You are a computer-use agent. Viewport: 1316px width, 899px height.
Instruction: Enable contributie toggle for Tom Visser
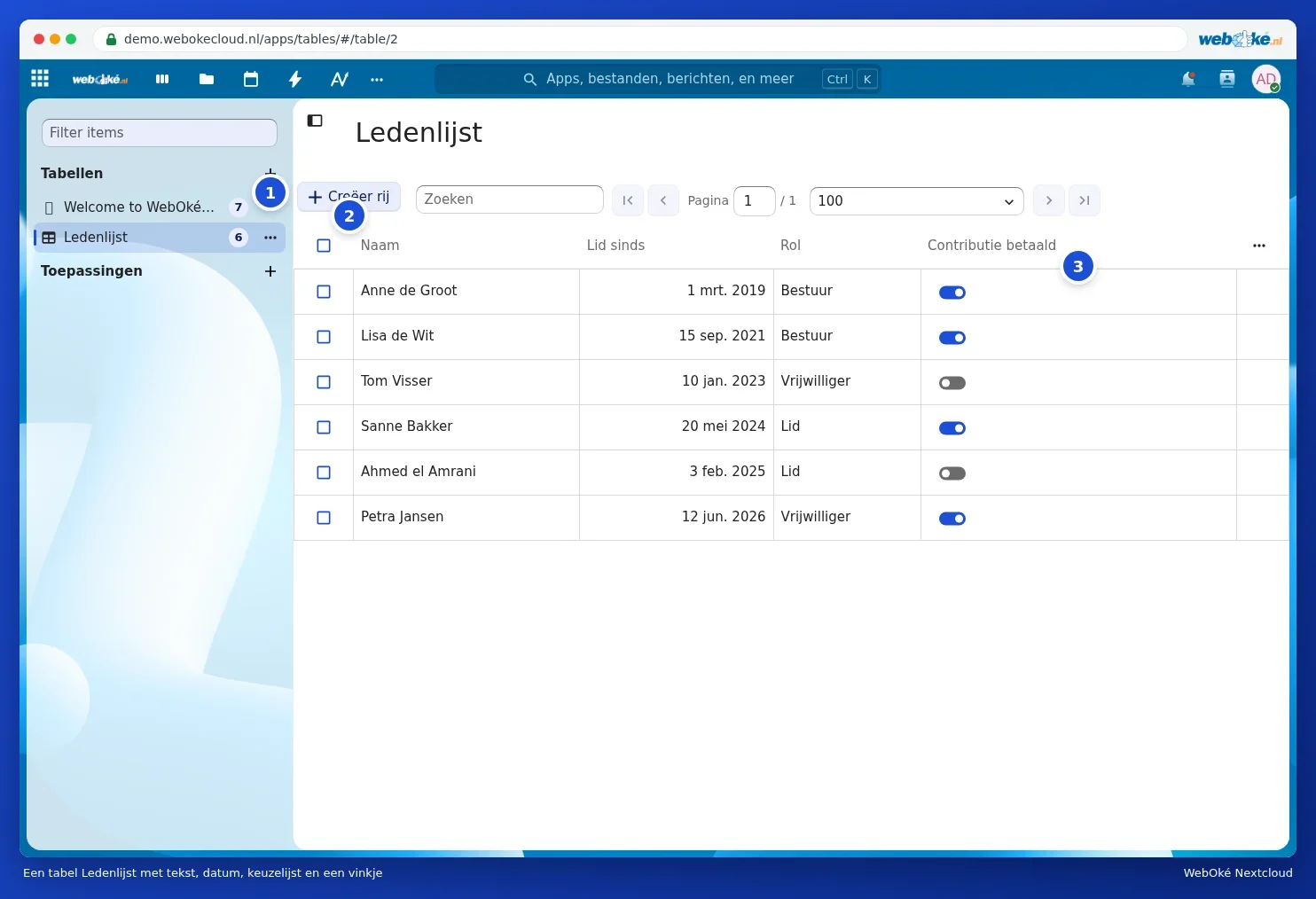[952, 383]
